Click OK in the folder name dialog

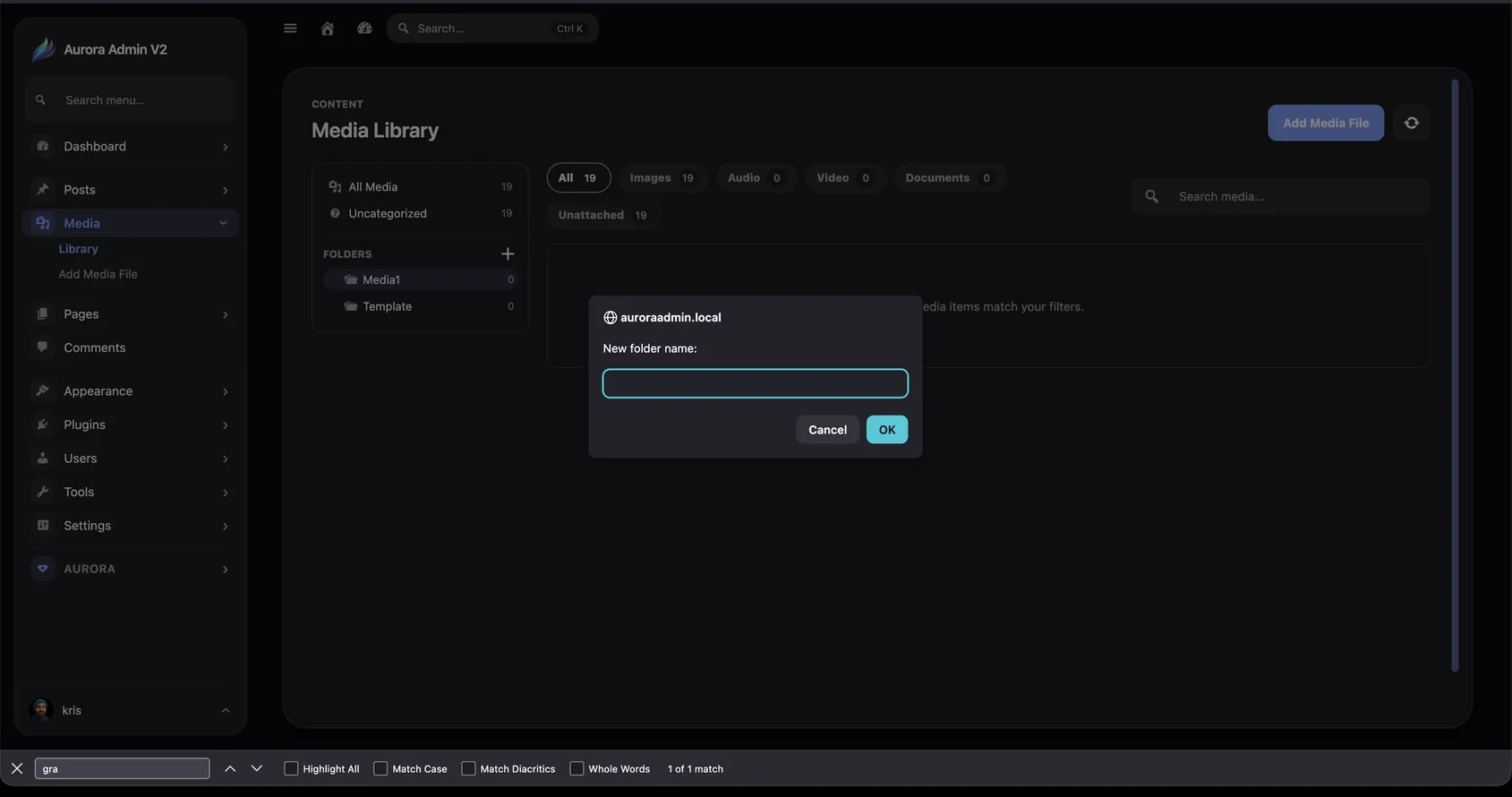tap(886, 430)
